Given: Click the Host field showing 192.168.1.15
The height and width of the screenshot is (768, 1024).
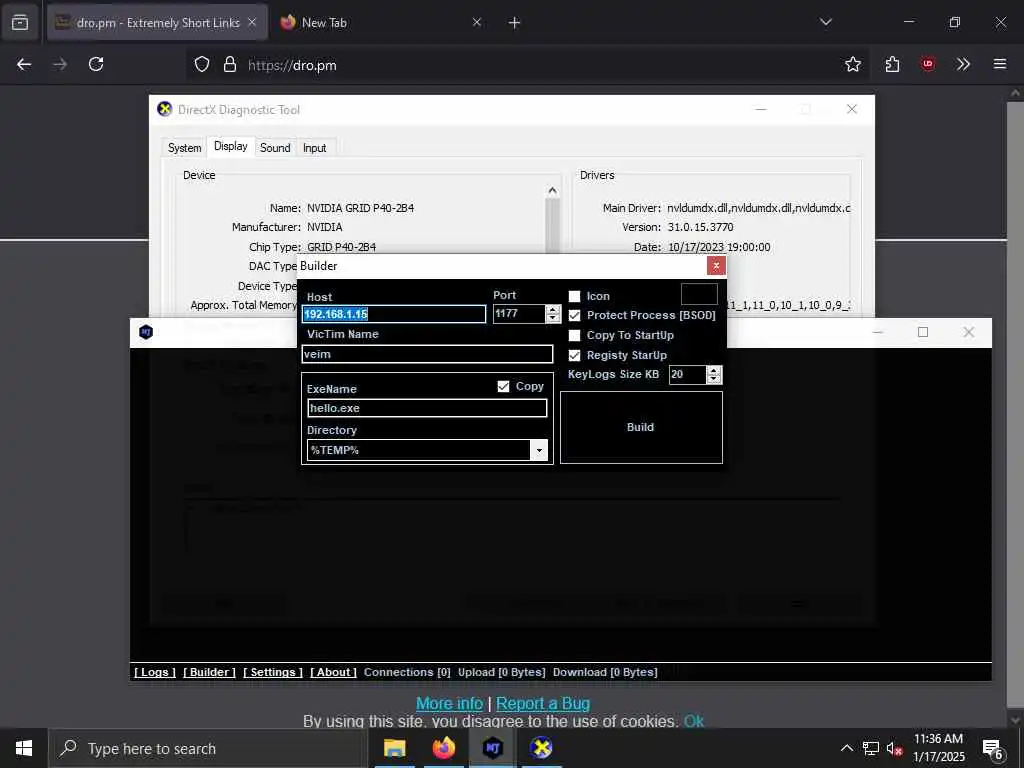Looking at the screenshot, I should click(394, 314).
